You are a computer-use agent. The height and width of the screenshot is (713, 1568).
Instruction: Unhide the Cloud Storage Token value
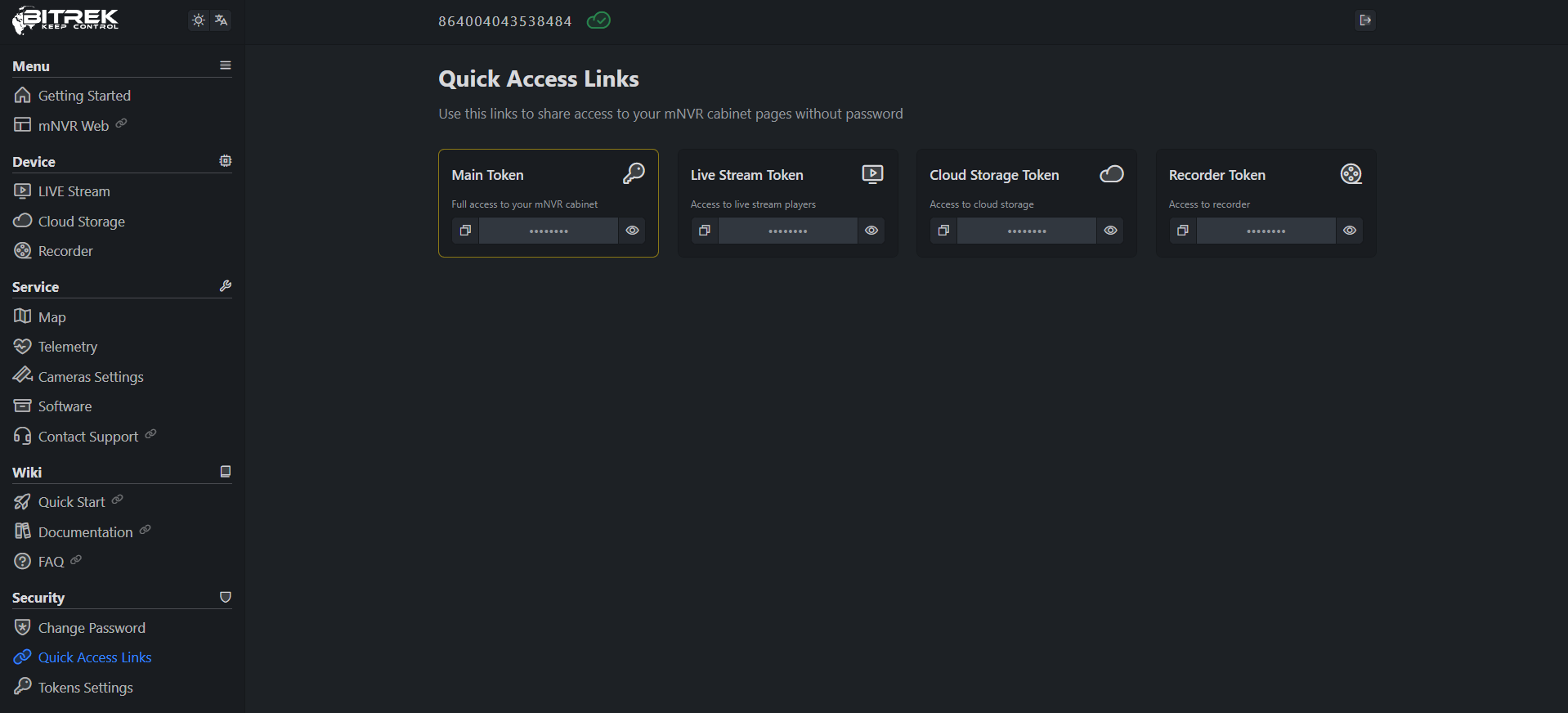[1110, 231]
